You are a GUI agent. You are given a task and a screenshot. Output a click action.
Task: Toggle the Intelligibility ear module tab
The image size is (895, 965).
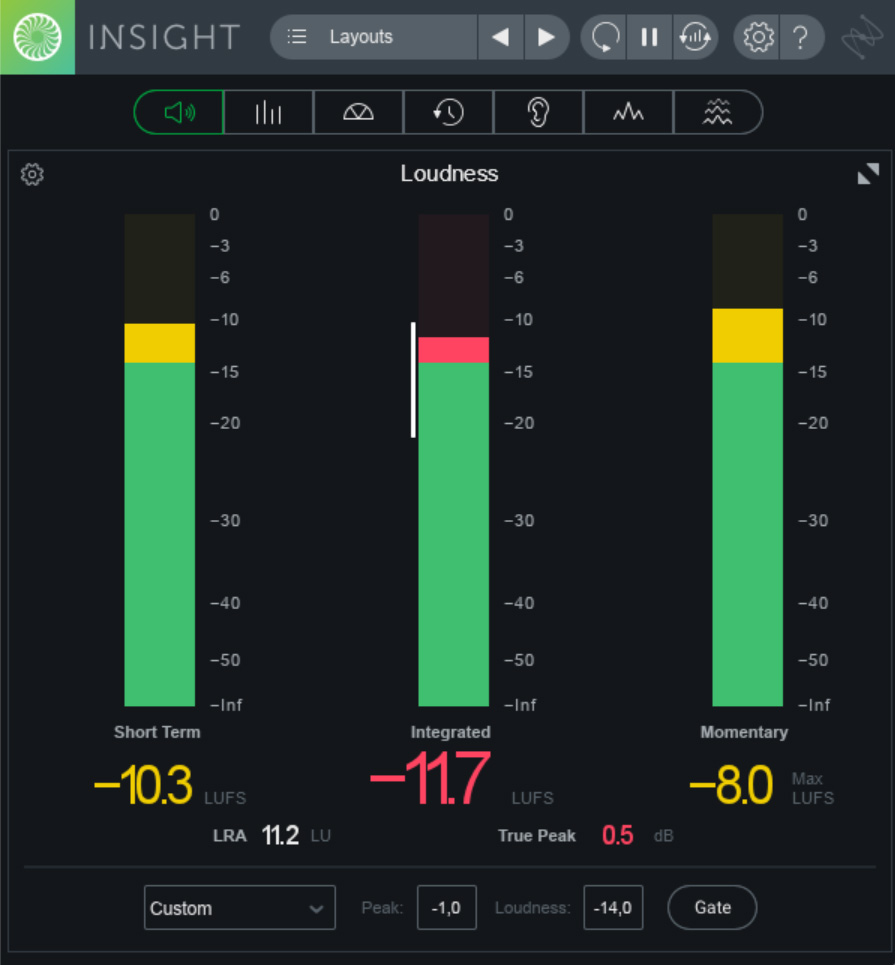538,112
